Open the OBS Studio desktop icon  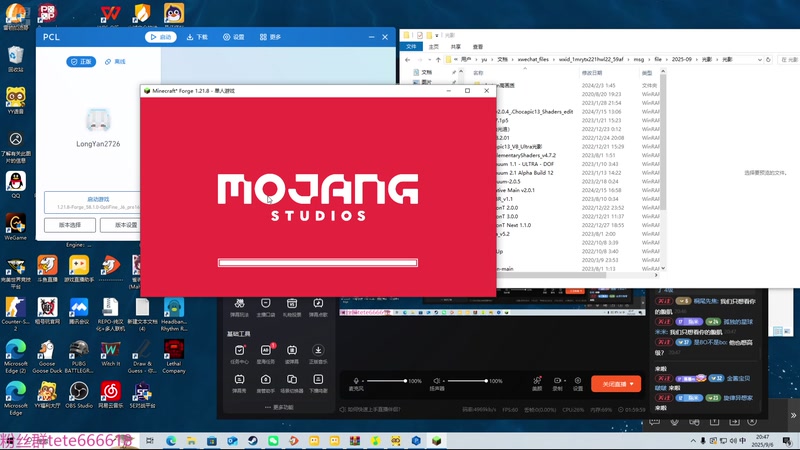coord(79,395)
